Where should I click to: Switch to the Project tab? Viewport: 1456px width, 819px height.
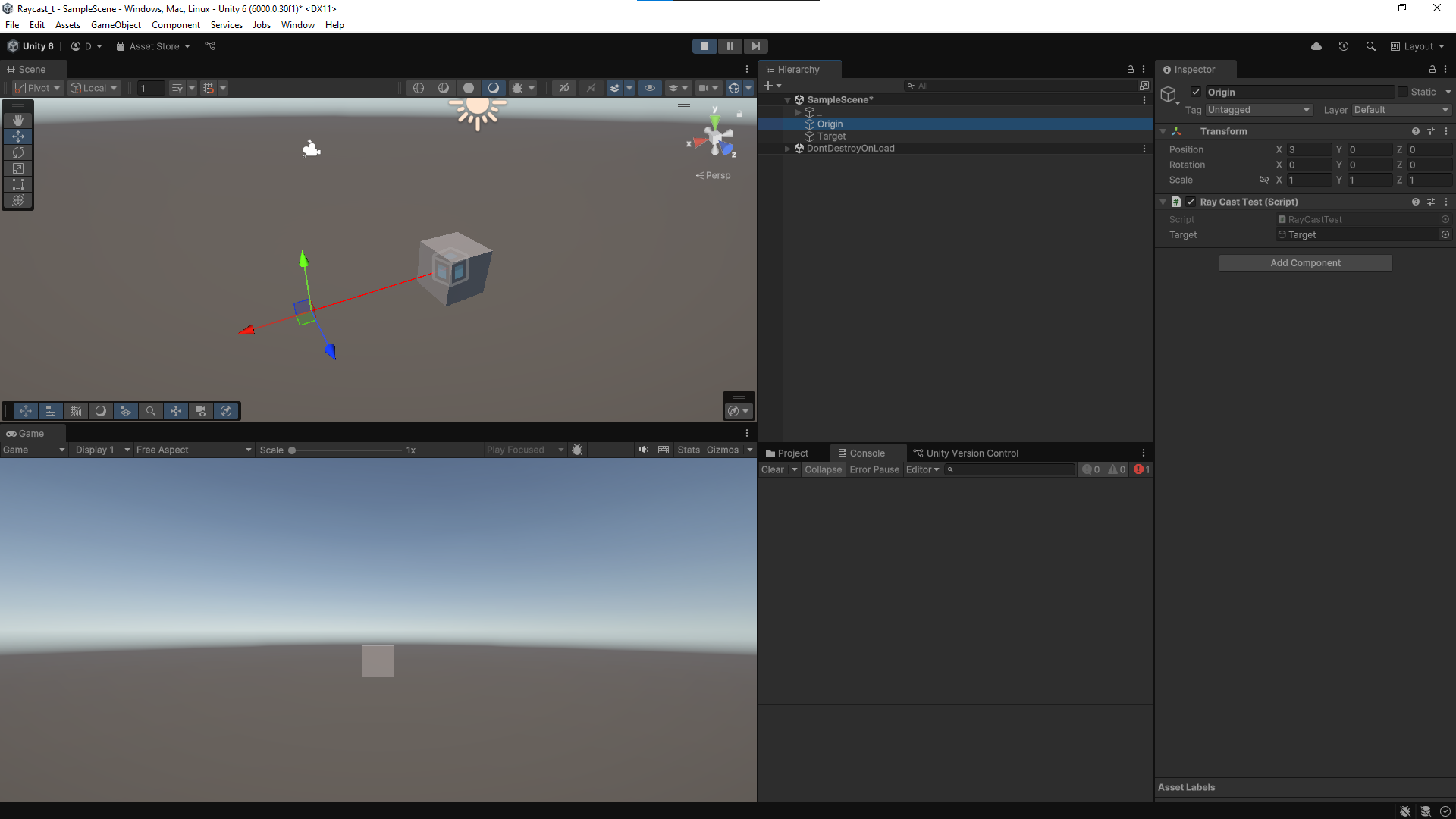787,453
